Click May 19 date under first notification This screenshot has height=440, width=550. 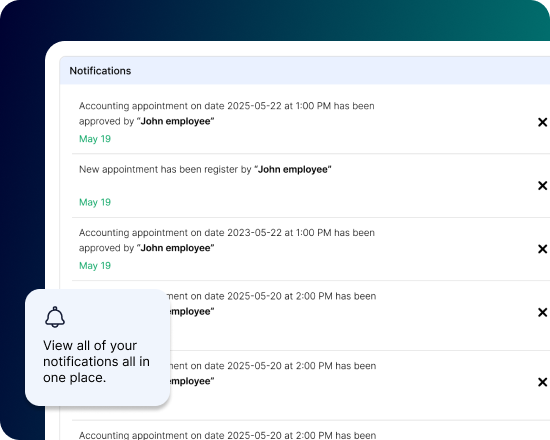coord(95,139)
